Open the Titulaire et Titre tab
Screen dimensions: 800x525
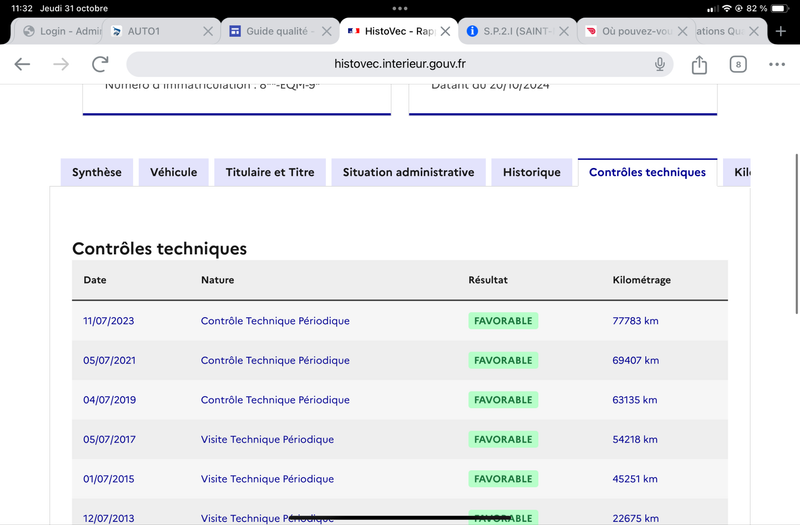click(270, 172)
